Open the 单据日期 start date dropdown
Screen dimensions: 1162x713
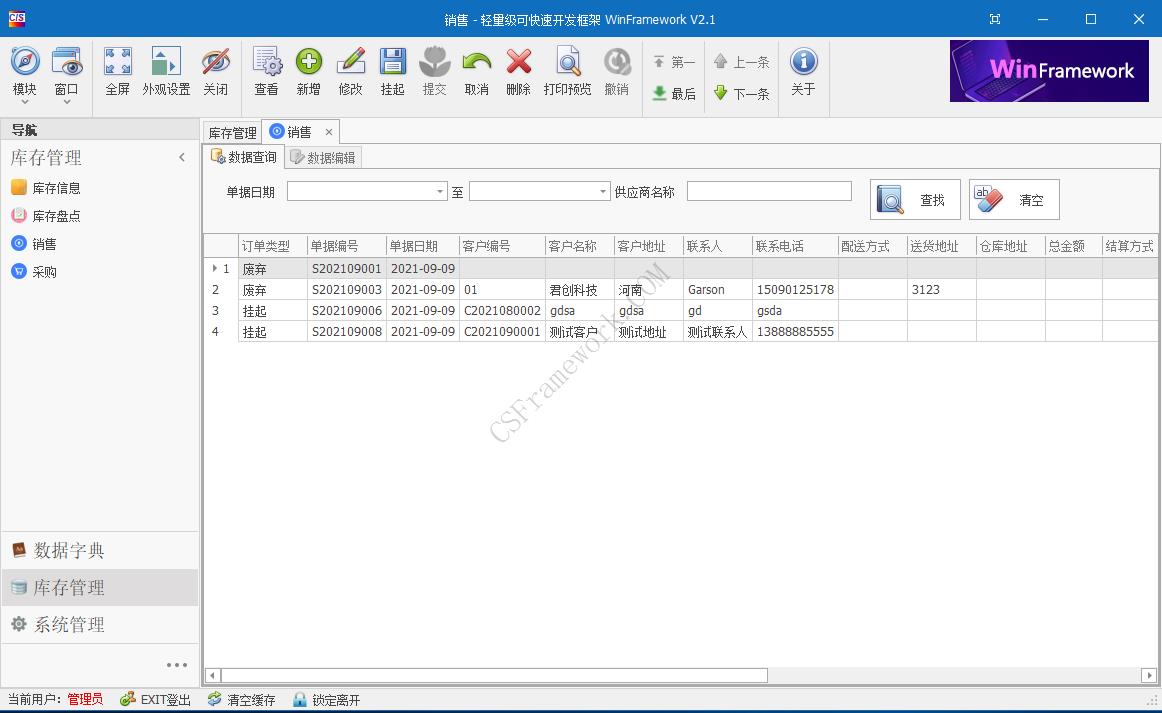(x=439, y=191)
